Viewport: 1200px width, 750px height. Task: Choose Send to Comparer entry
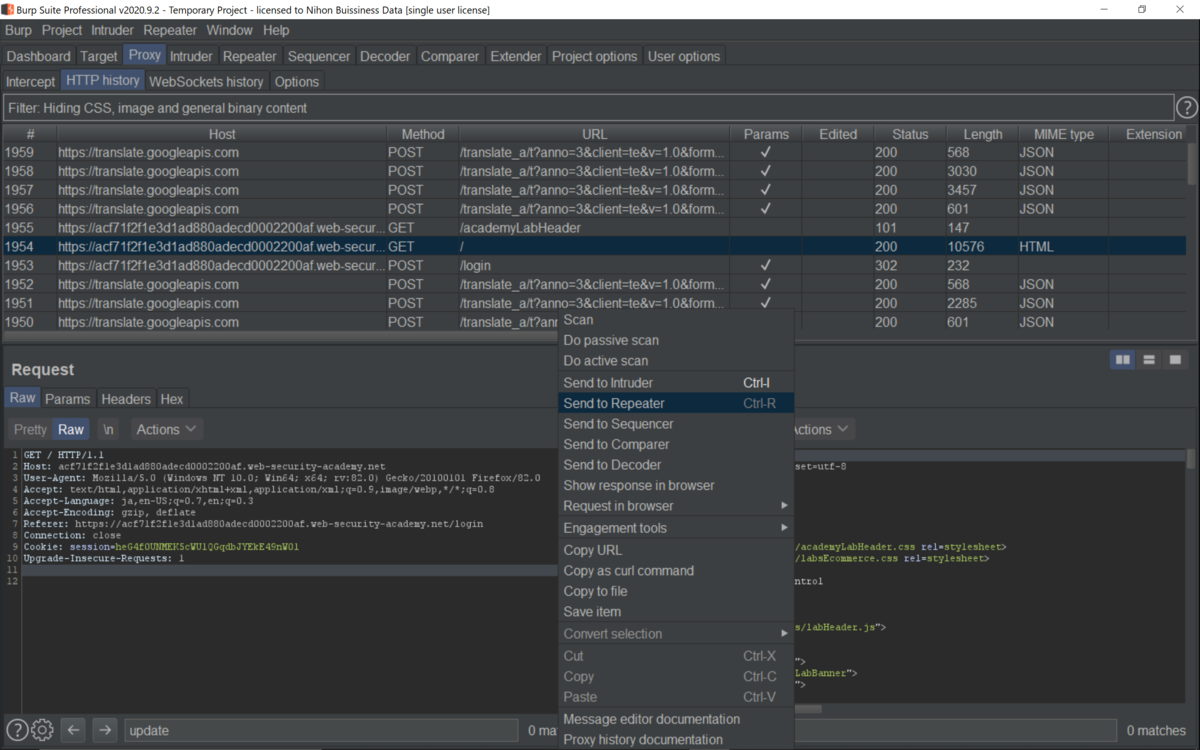pyautogui.click(x=676, y=444)
